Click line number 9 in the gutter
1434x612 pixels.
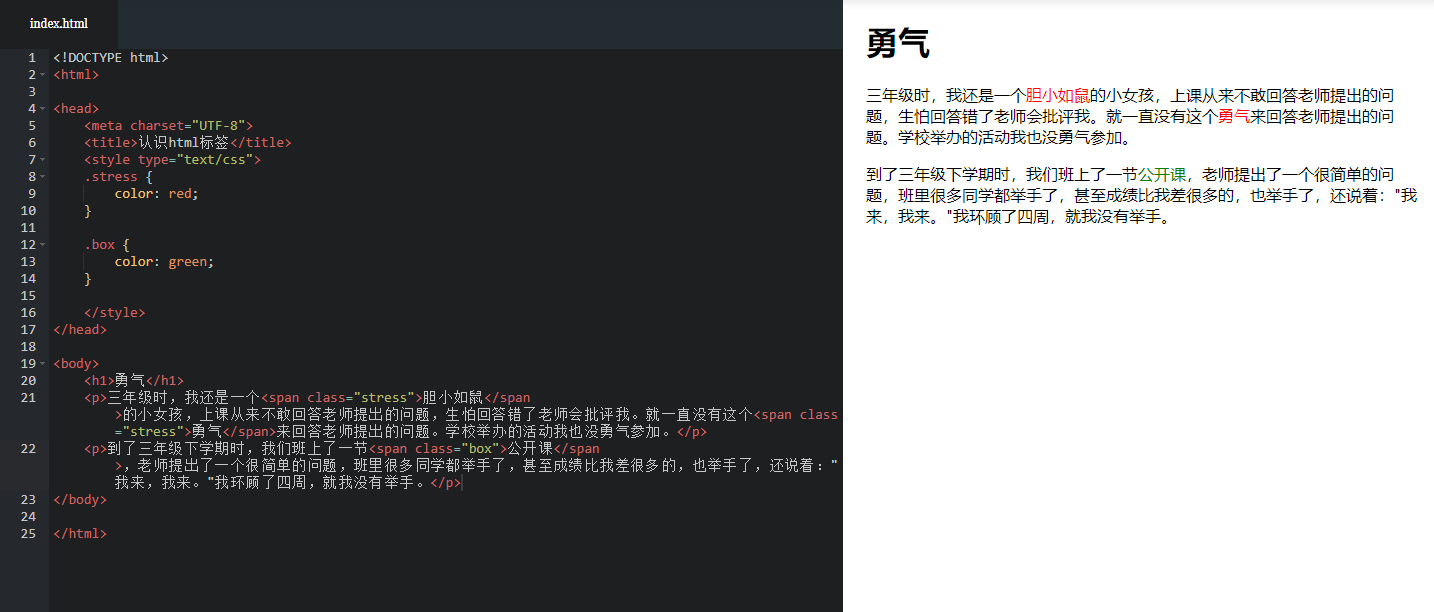point(31,193)
